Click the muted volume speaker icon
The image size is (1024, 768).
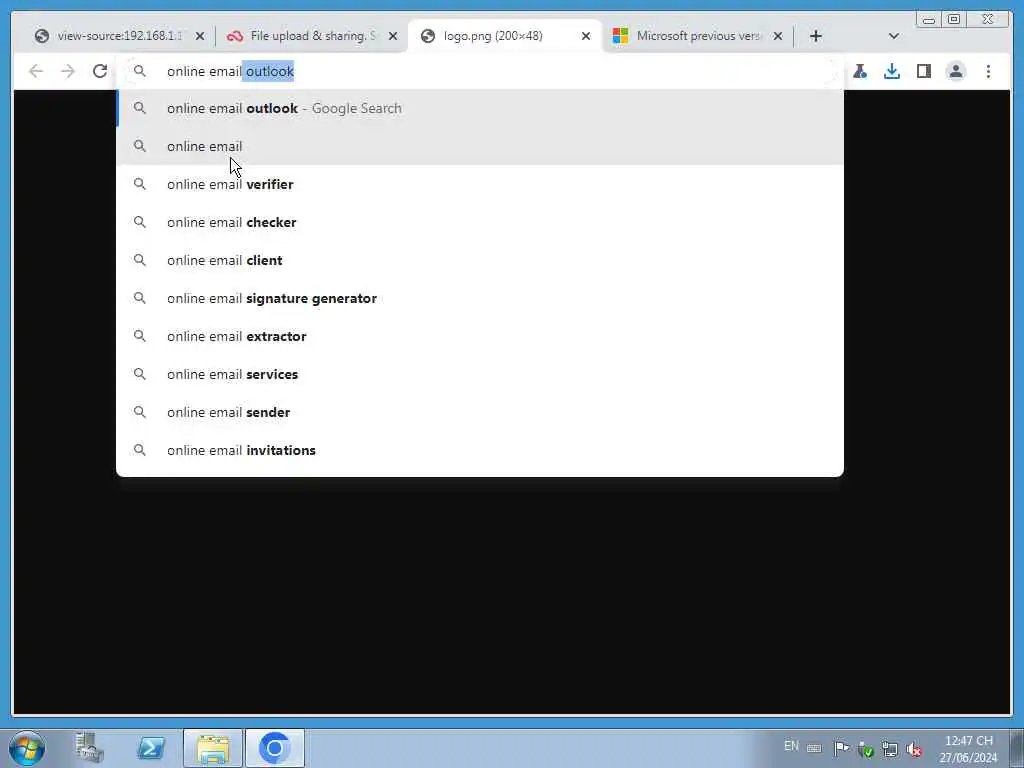(x=914, y=750)
